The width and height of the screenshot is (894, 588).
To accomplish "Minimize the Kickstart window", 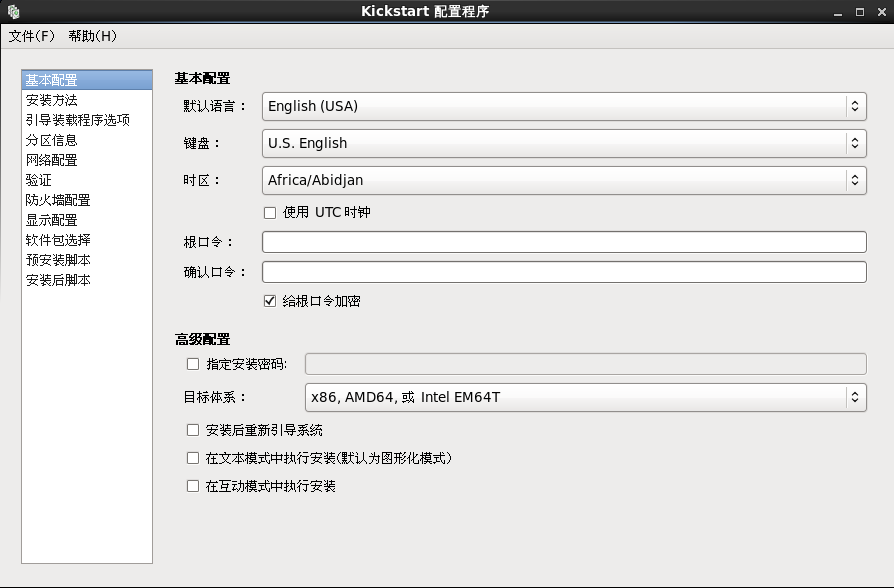I will pyautogui.click(x=838, y=12).
